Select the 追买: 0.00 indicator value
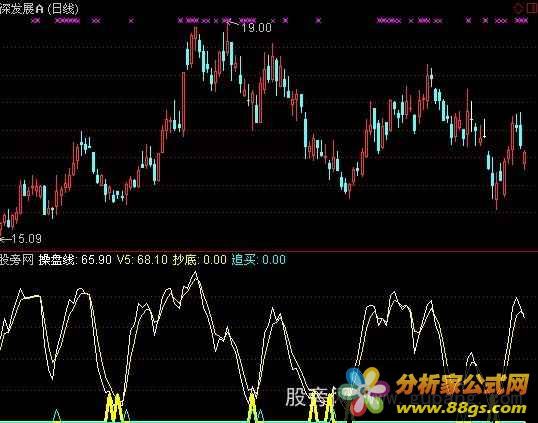 [259, 260]
